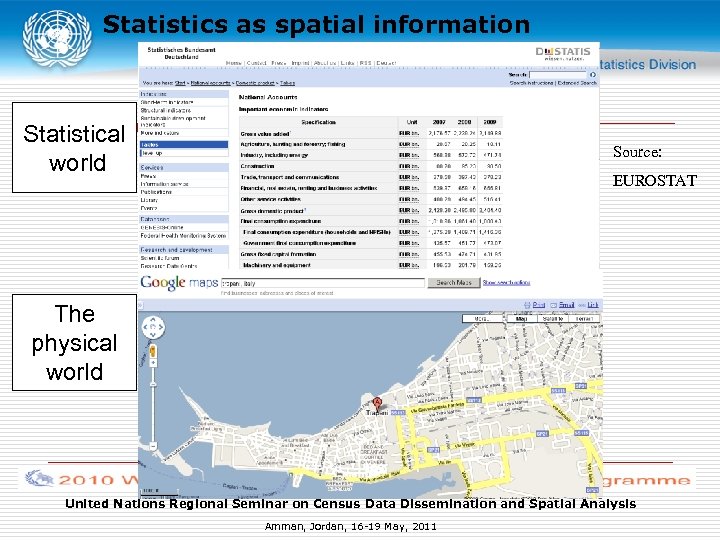This screenshot has height=540, width=720.
Task: Click Start in the breadcrumb trail
Action: coord(180,83)
